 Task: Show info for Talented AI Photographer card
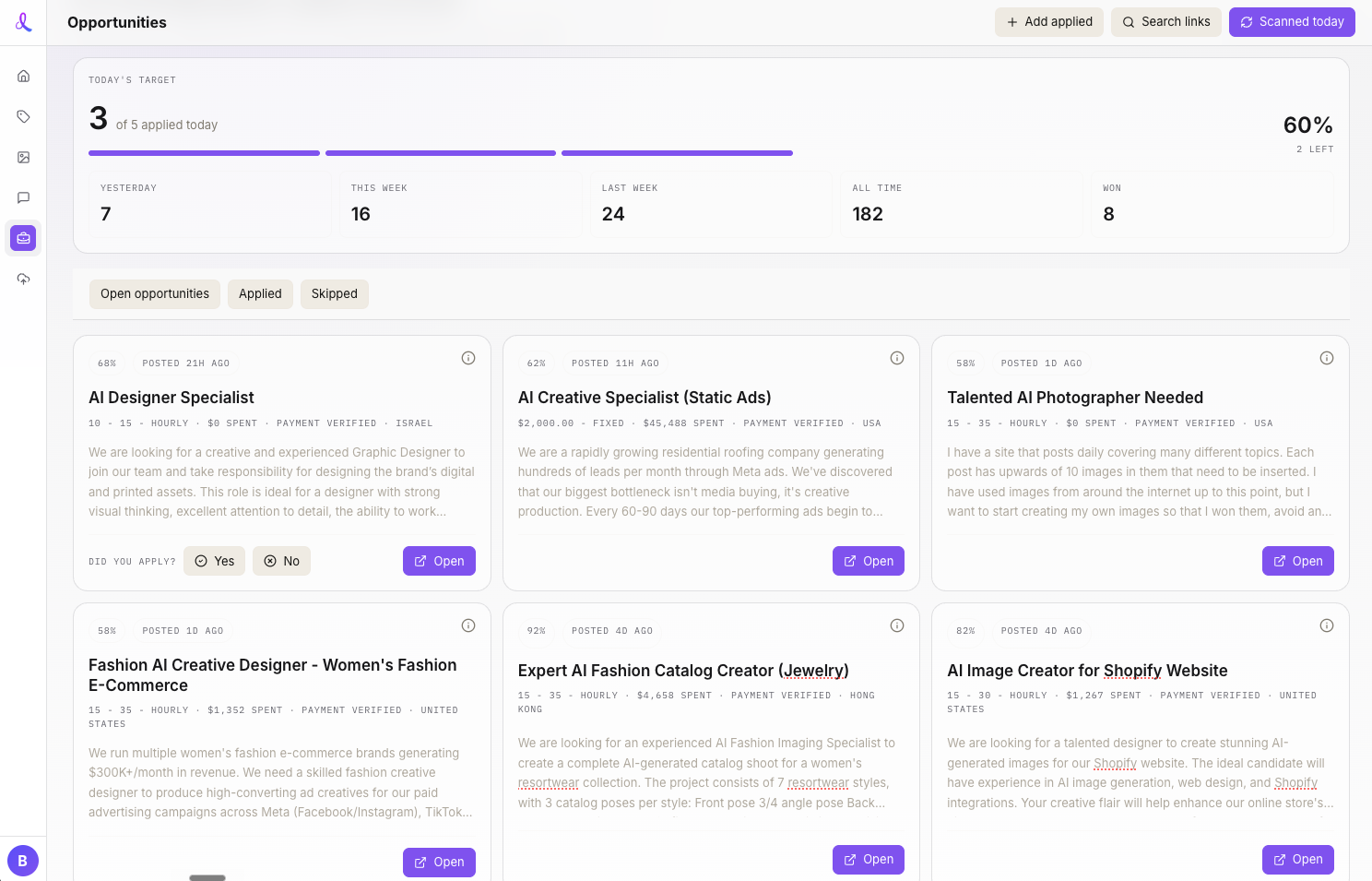1327,358
